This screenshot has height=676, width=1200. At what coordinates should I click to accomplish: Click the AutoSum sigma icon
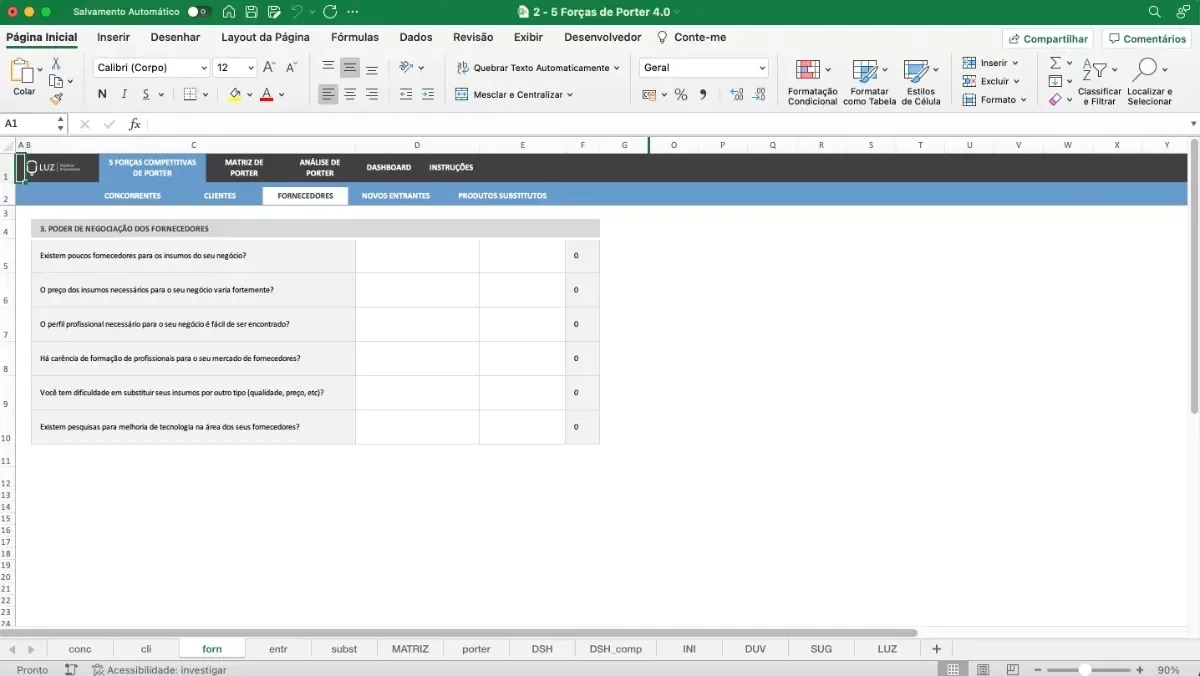click(1055, 63)
